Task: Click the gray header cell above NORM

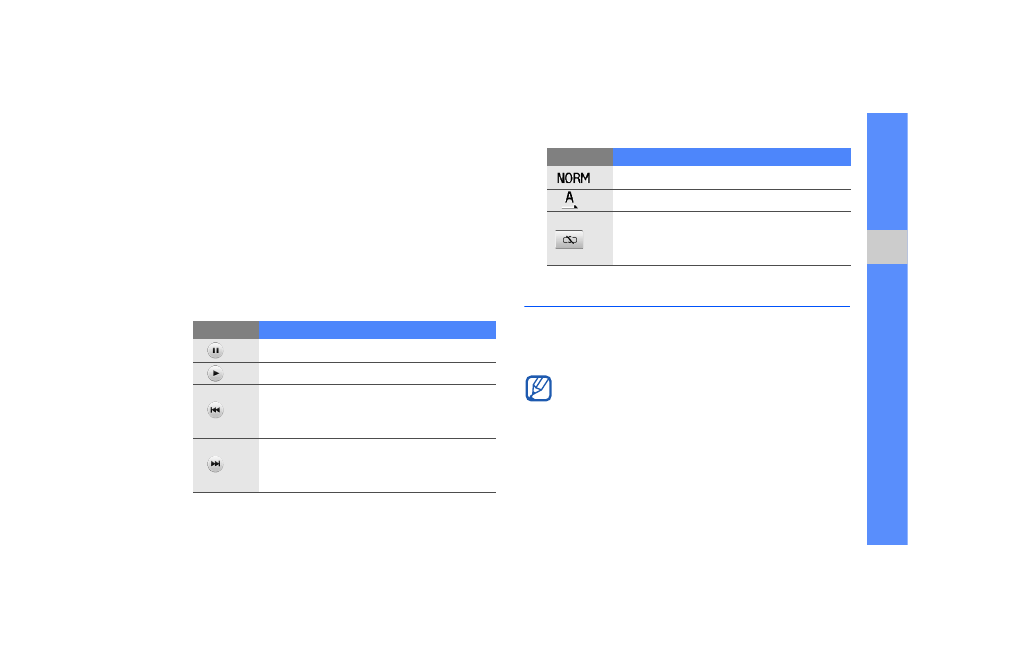Action: pyautogui.click(x=580, y=157)
